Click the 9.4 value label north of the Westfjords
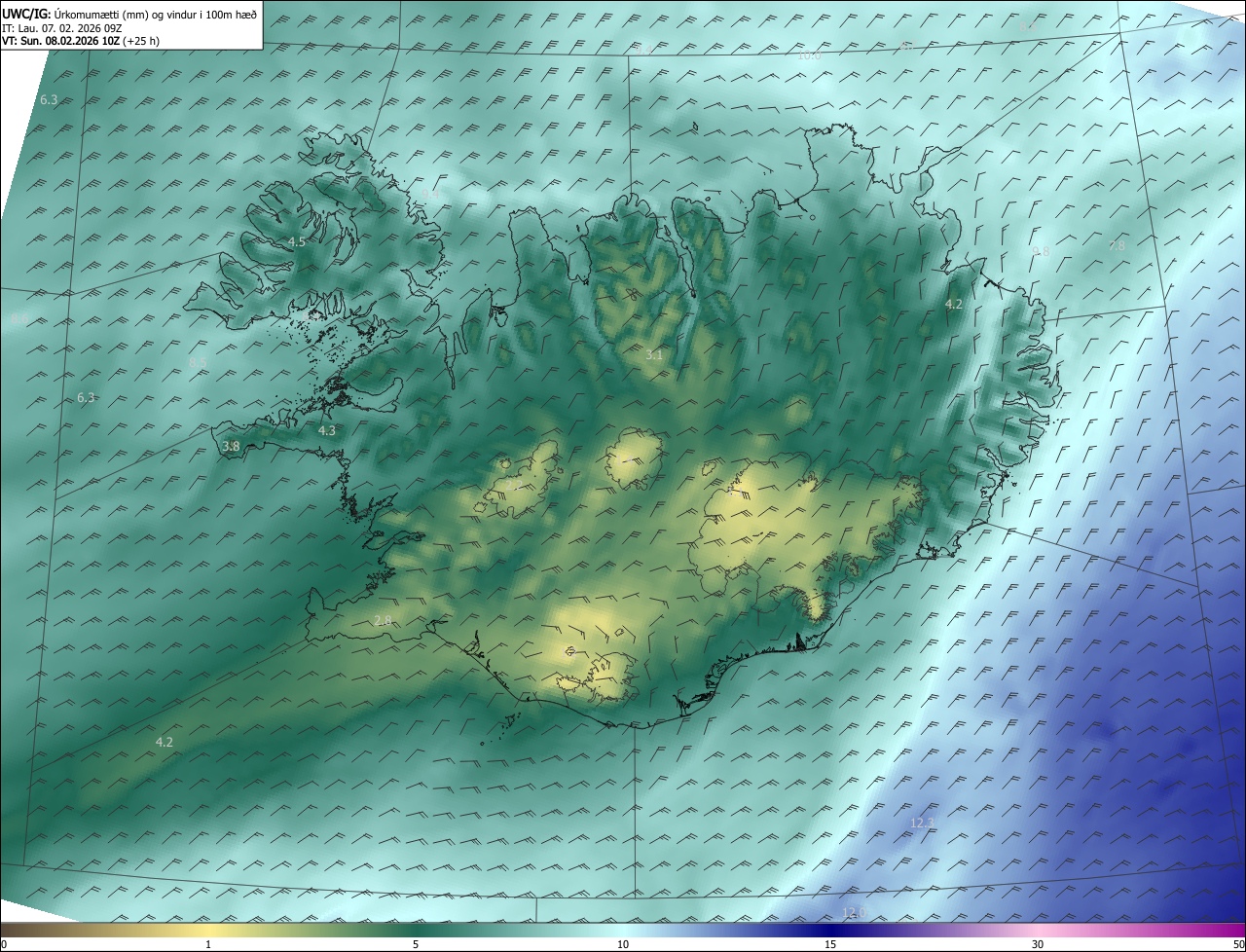 tap(431, 195)
